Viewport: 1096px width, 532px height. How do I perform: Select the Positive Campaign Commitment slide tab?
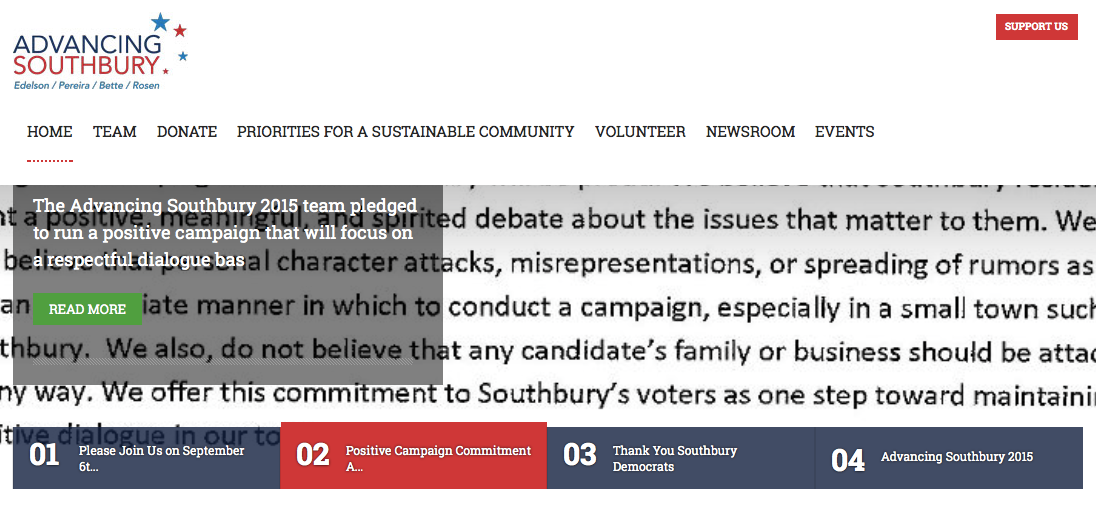(x=438, y=458)
